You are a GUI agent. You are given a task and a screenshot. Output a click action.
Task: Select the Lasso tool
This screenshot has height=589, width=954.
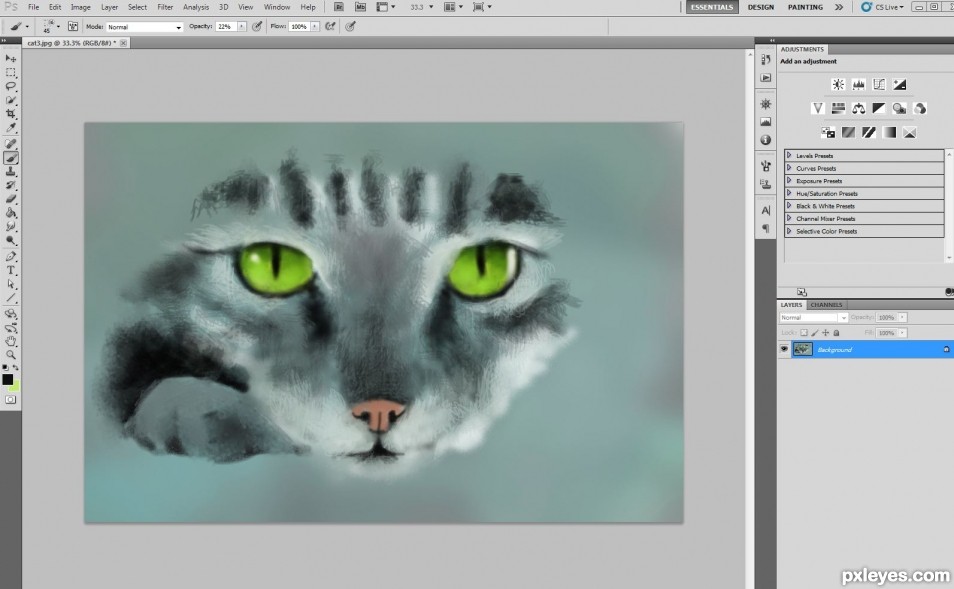(x=11, y=86)
